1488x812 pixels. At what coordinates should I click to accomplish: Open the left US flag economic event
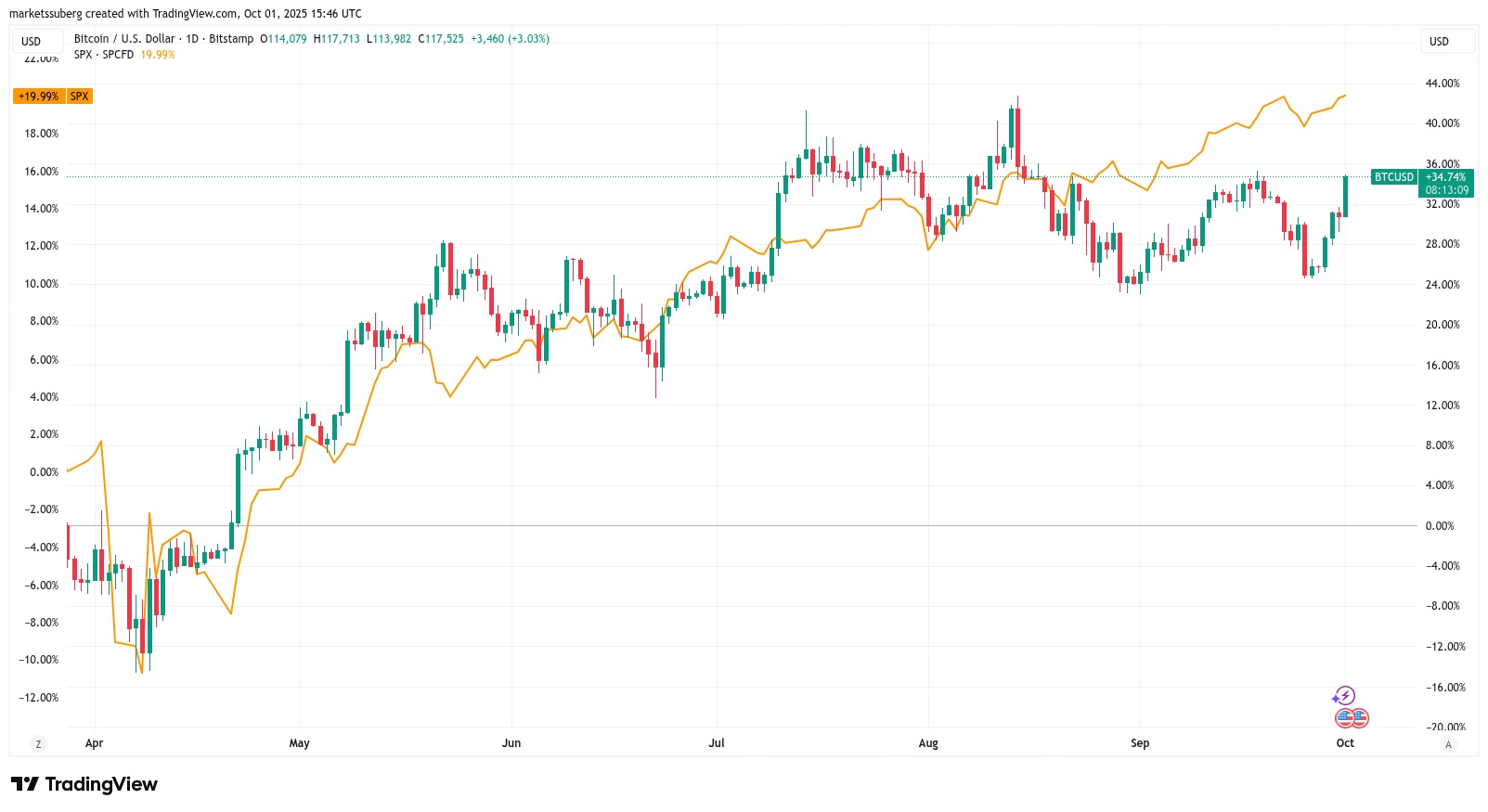click(x=1345, y=717)
